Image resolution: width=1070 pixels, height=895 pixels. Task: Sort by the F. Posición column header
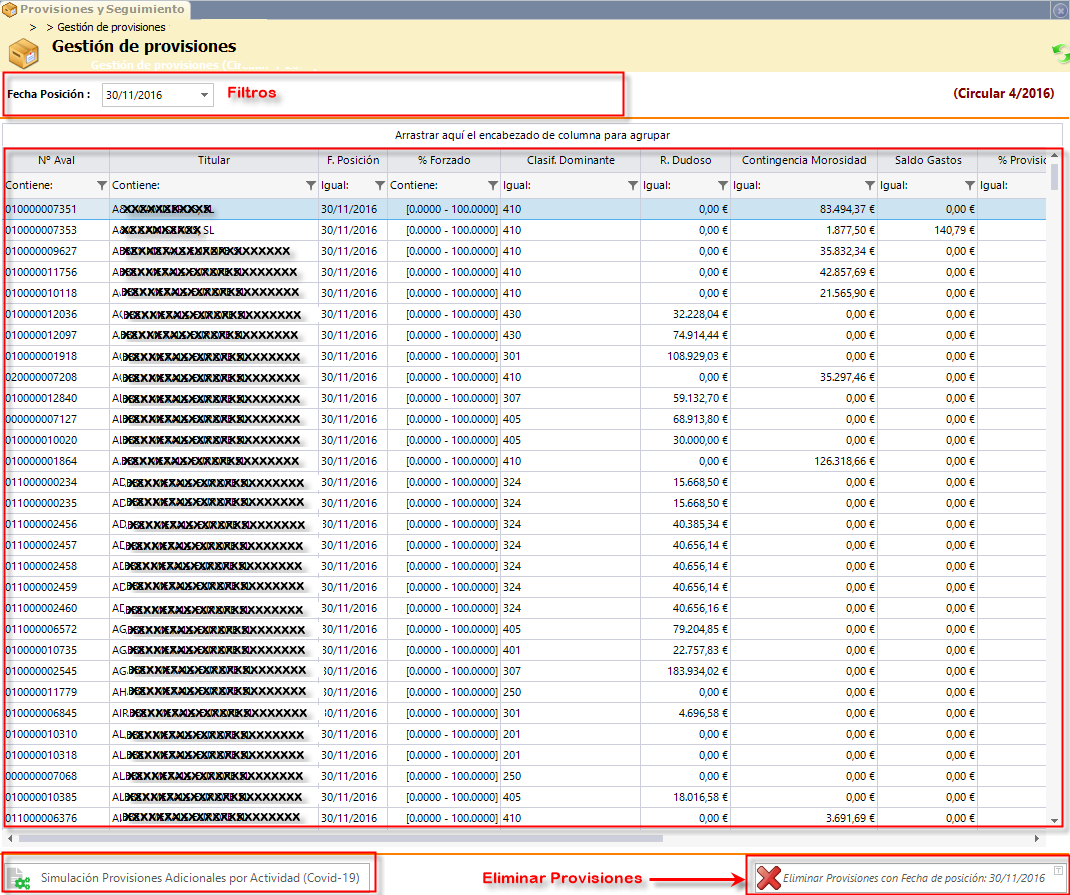pyautogui.click(x=353, y=160)
